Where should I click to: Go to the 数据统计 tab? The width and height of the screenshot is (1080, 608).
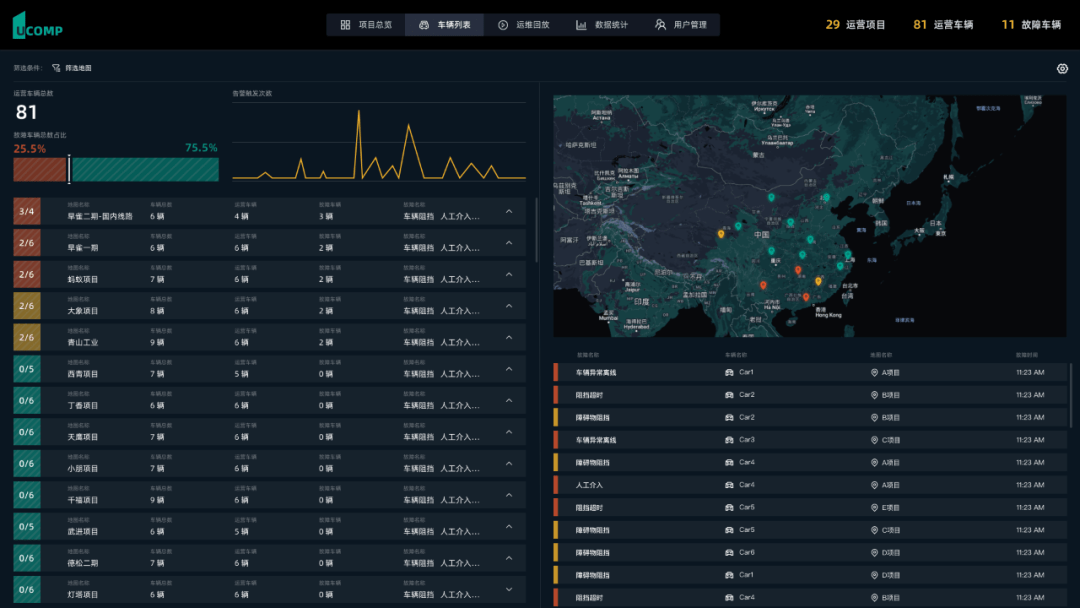click(x=602, y=25)
